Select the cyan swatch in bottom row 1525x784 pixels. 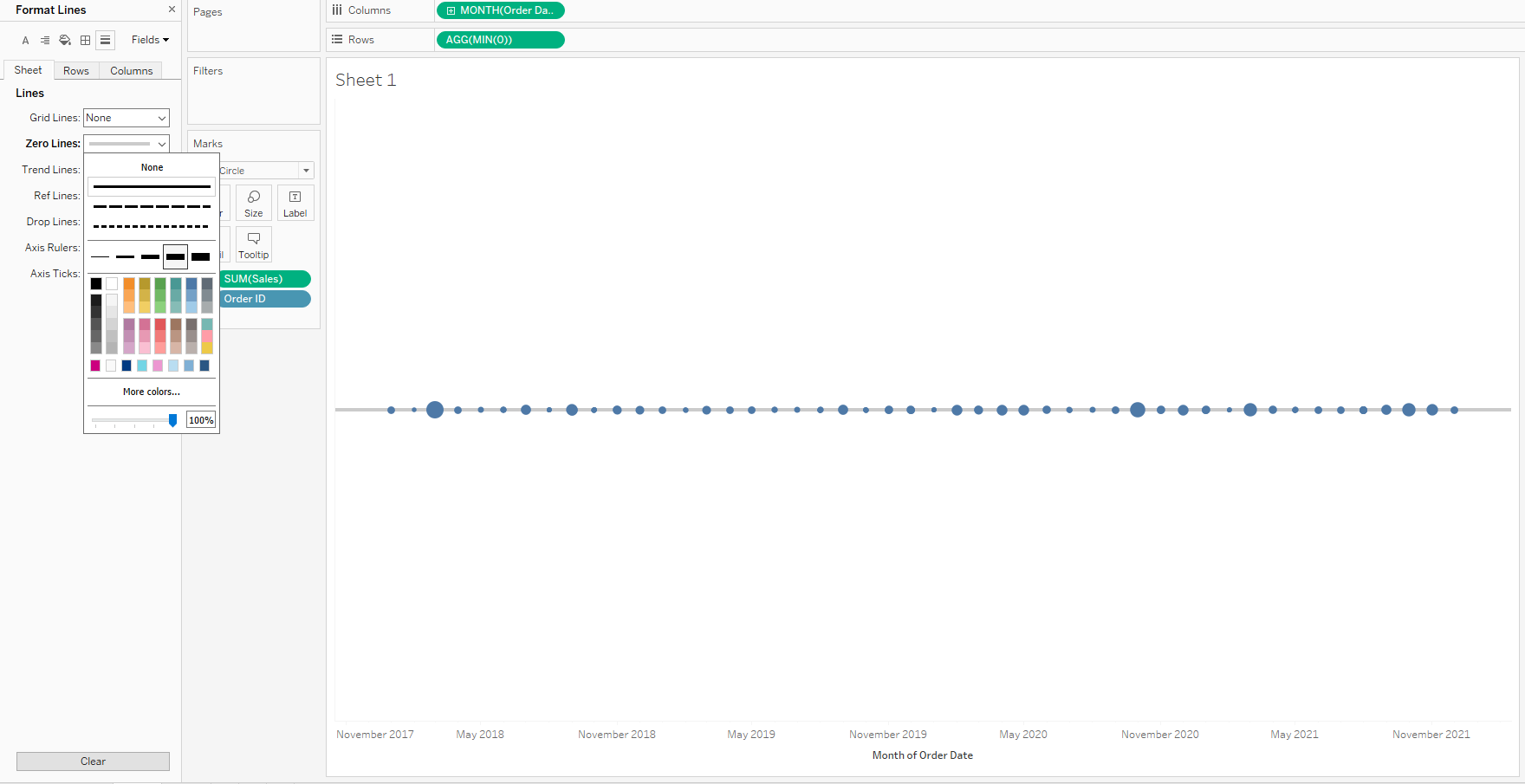[142, 366]
